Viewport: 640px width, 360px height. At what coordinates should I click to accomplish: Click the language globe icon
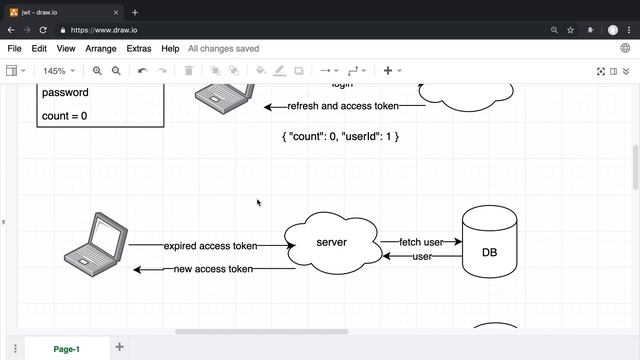pyautogui.click(x=625, y=48)
